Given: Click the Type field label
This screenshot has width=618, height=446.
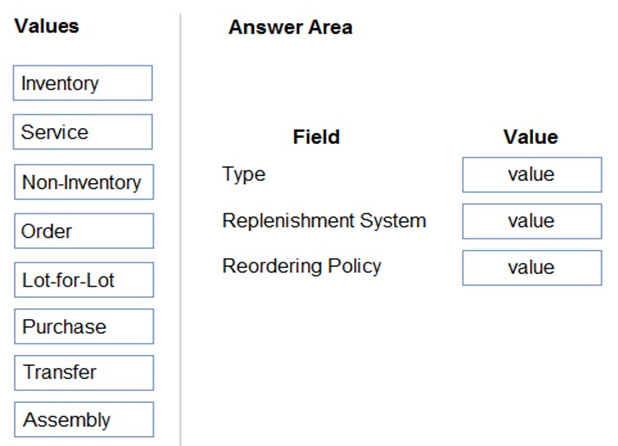Looking at the screenshot, I should point(243,174).
